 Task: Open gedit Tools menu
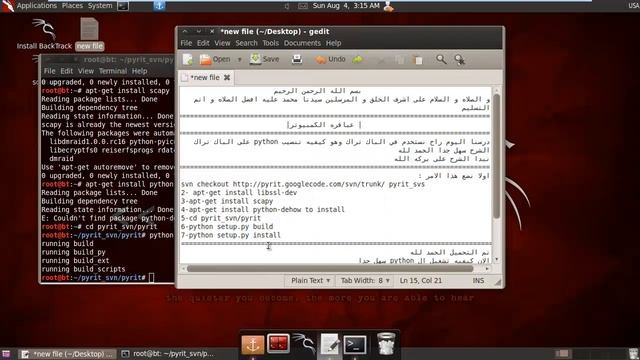pos(270,43)
